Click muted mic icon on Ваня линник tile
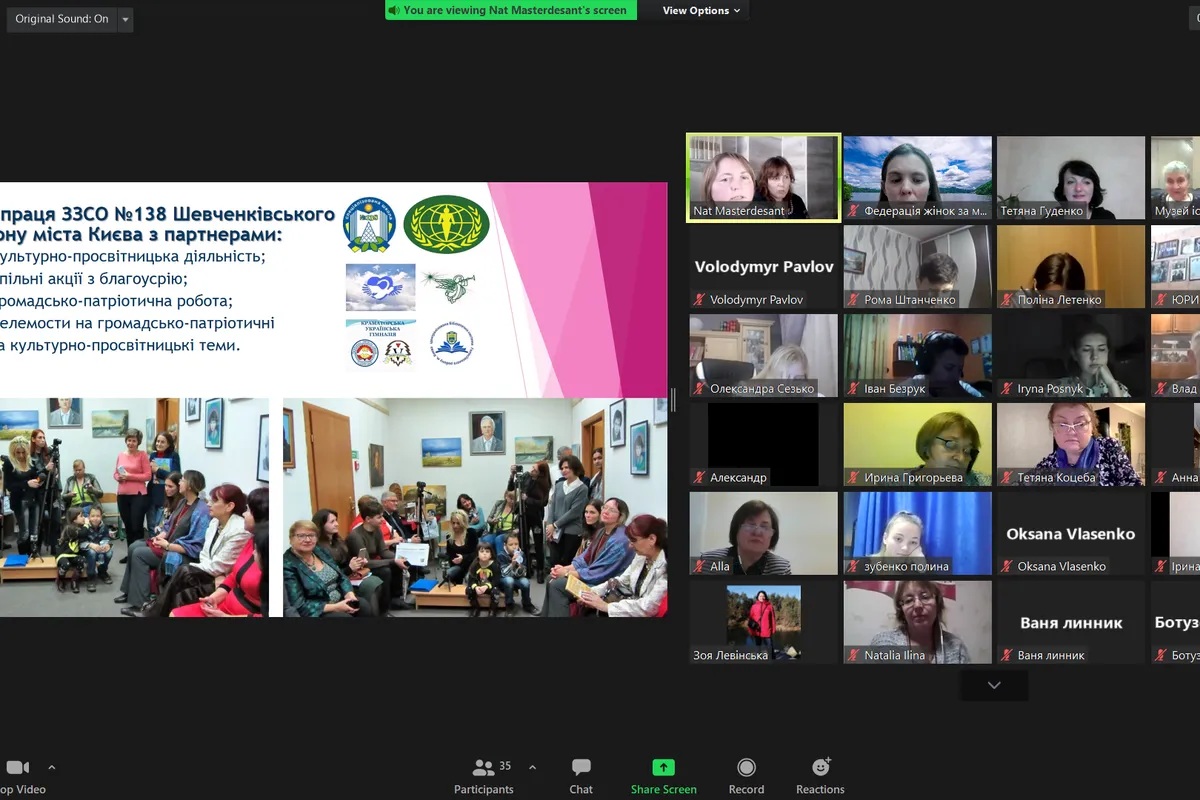 (x=1009, y=656)
